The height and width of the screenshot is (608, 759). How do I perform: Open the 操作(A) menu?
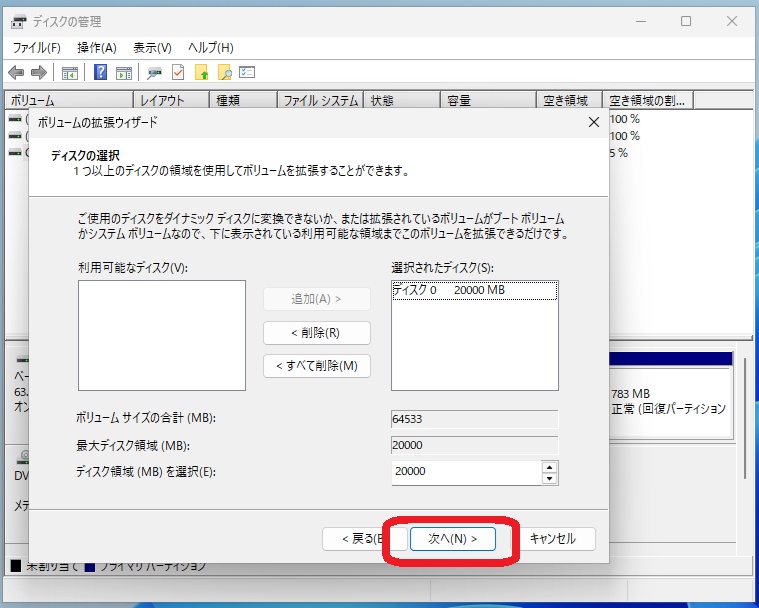tap(97, 47)
